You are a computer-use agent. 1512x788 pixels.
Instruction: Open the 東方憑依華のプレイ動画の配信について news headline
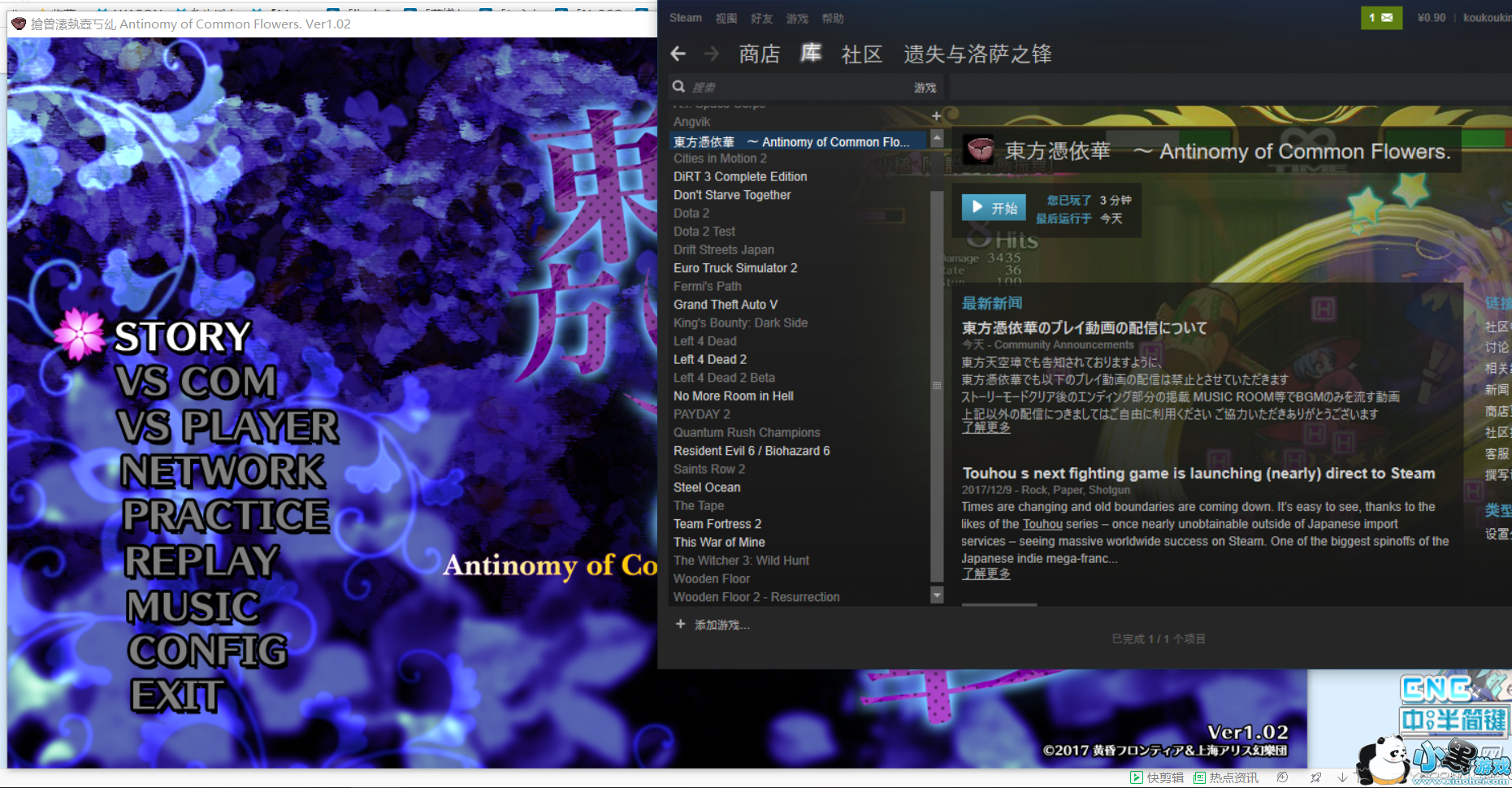[1085, 327]
